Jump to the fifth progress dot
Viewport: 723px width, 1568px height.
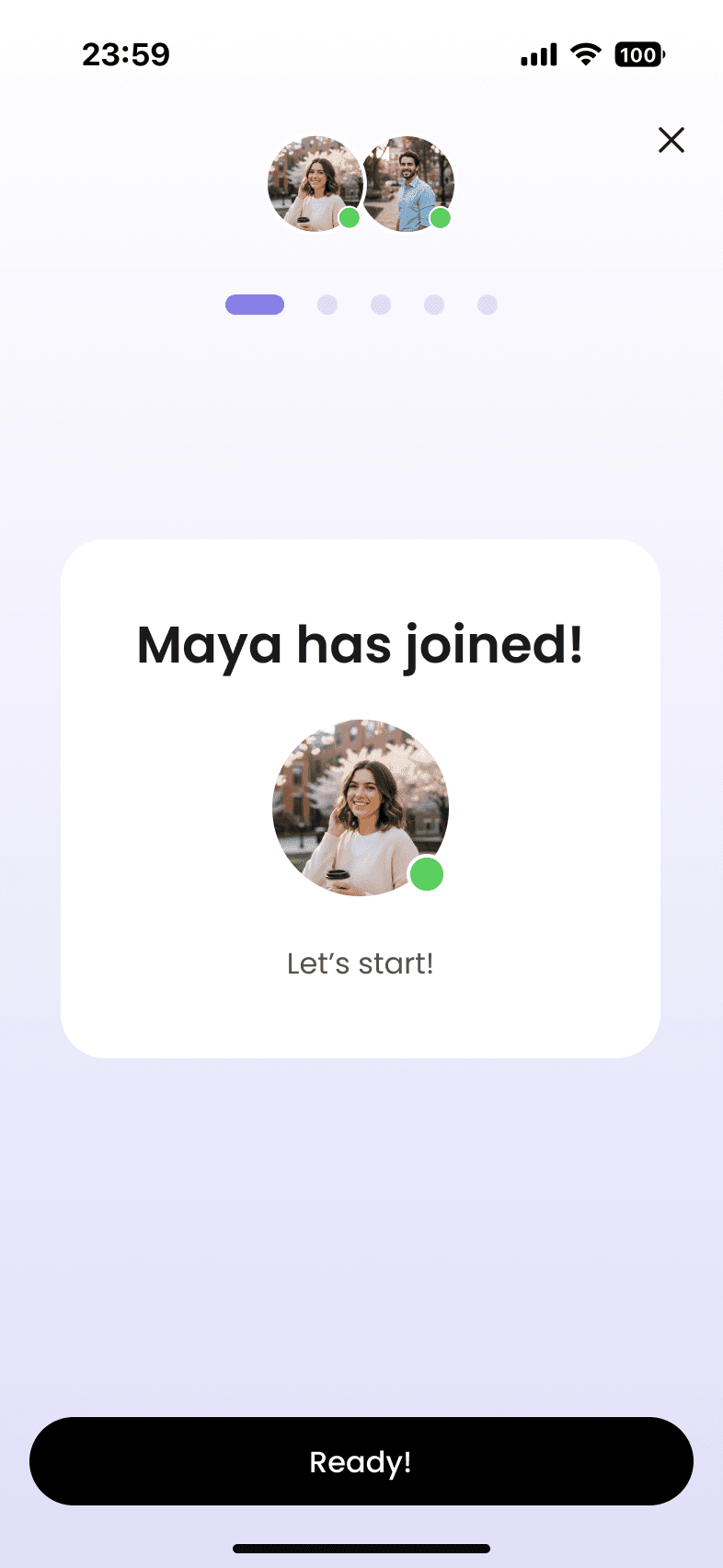coord(488,305)
